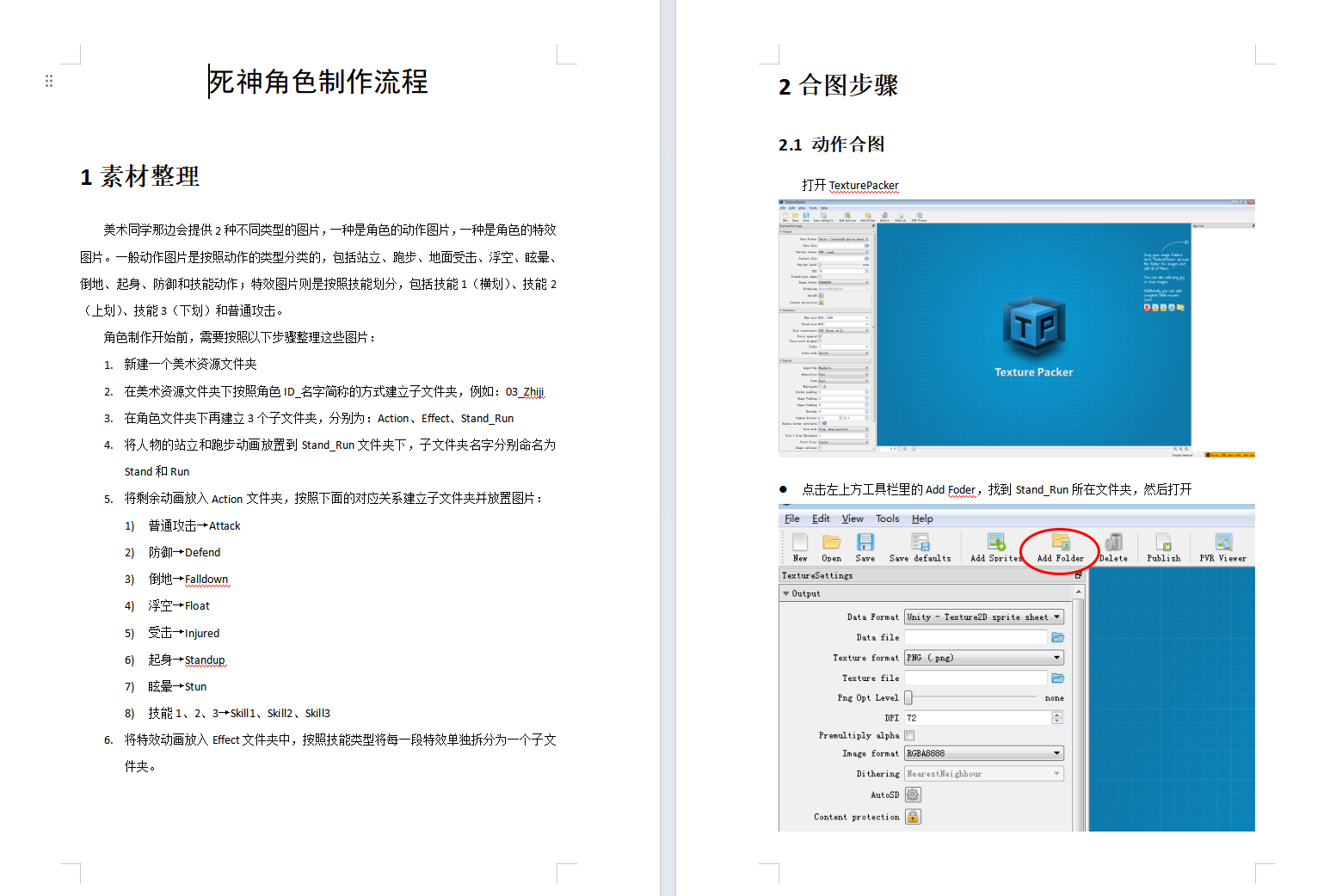This screenshot has height=896, width=1336.
Task: Open the Tools menu
Action: click(887, 519)
